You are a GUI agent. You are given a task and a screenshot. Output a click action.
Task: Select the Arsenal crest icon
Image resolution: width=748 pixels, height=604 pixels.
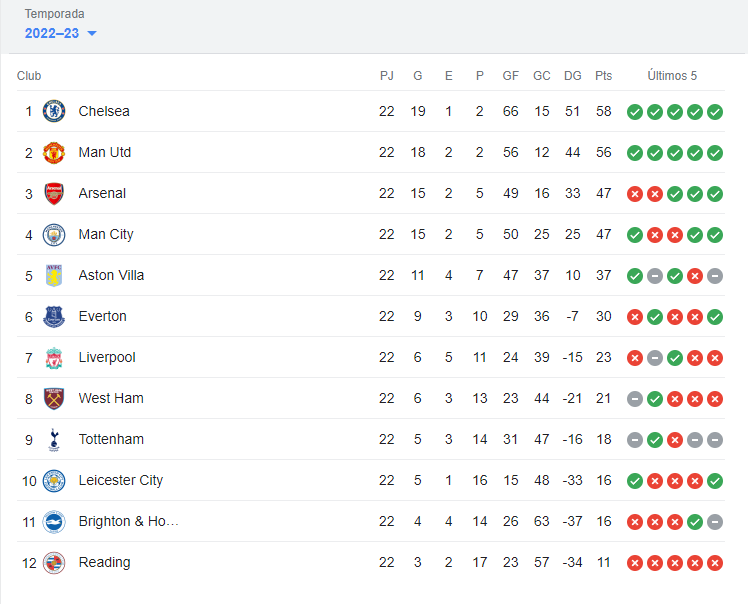[54, 193]
